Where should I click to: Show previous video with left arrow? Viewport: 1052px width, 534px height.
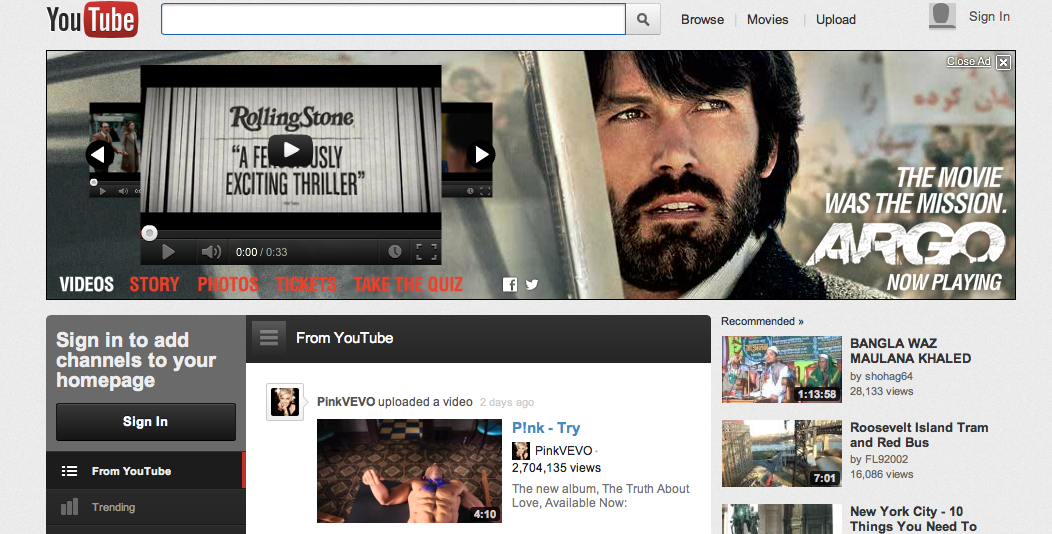pos(99,154)
